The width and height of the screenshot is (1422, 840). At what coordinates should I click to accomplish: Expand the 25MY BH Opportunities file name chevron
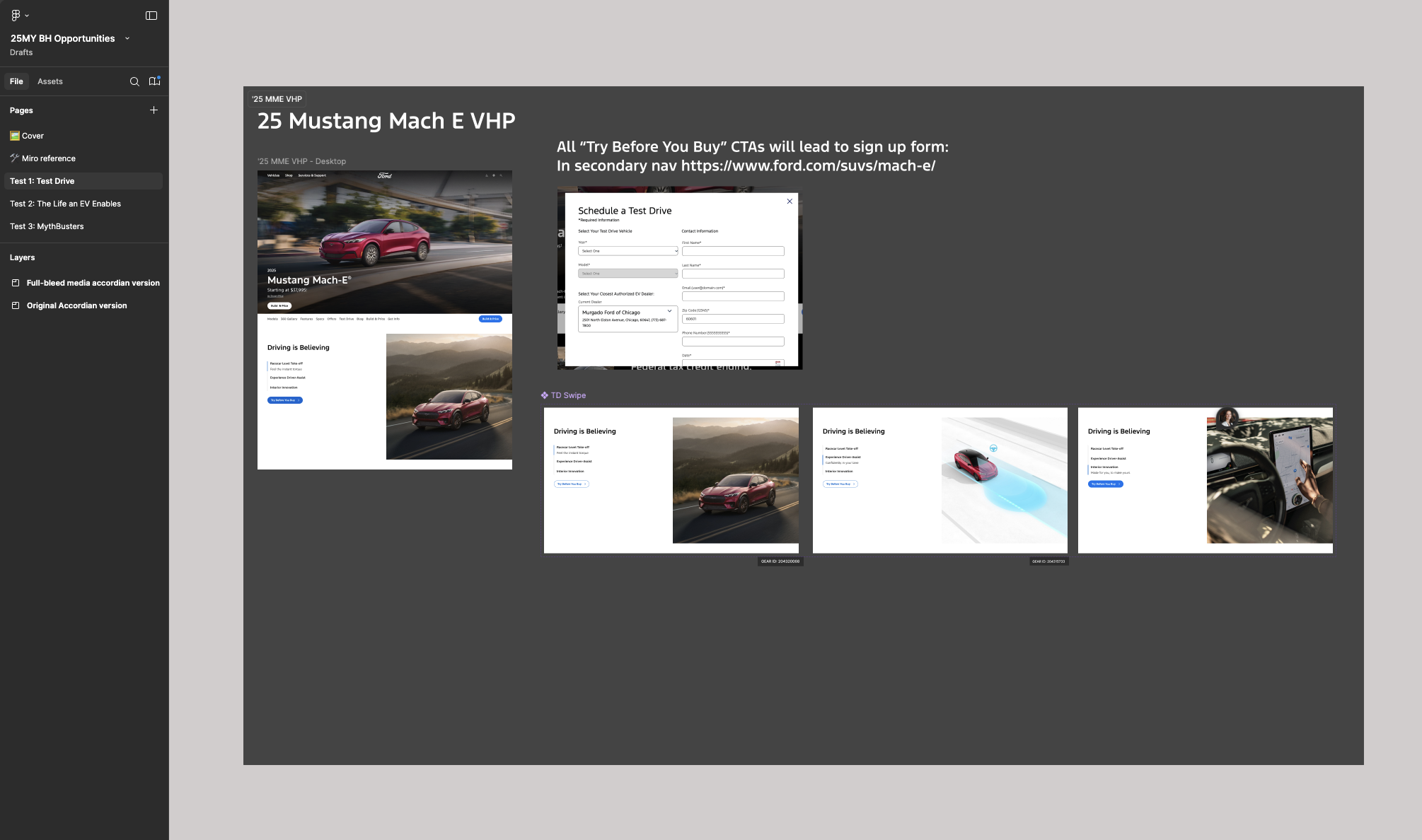[x=127, y=38]
